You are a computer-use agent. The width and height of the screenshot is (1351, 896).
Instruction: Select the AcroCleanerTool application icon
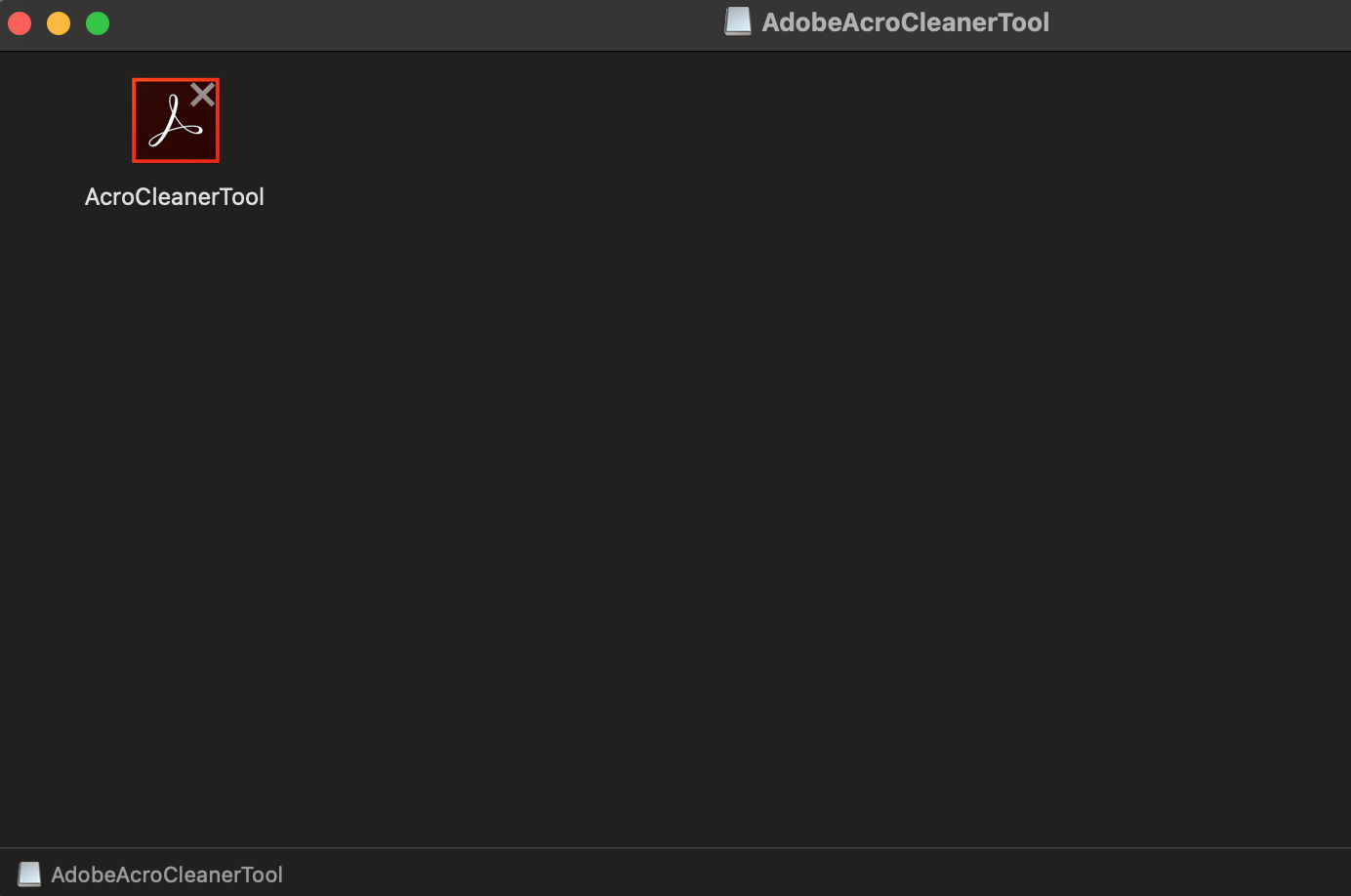coord(176,120)
